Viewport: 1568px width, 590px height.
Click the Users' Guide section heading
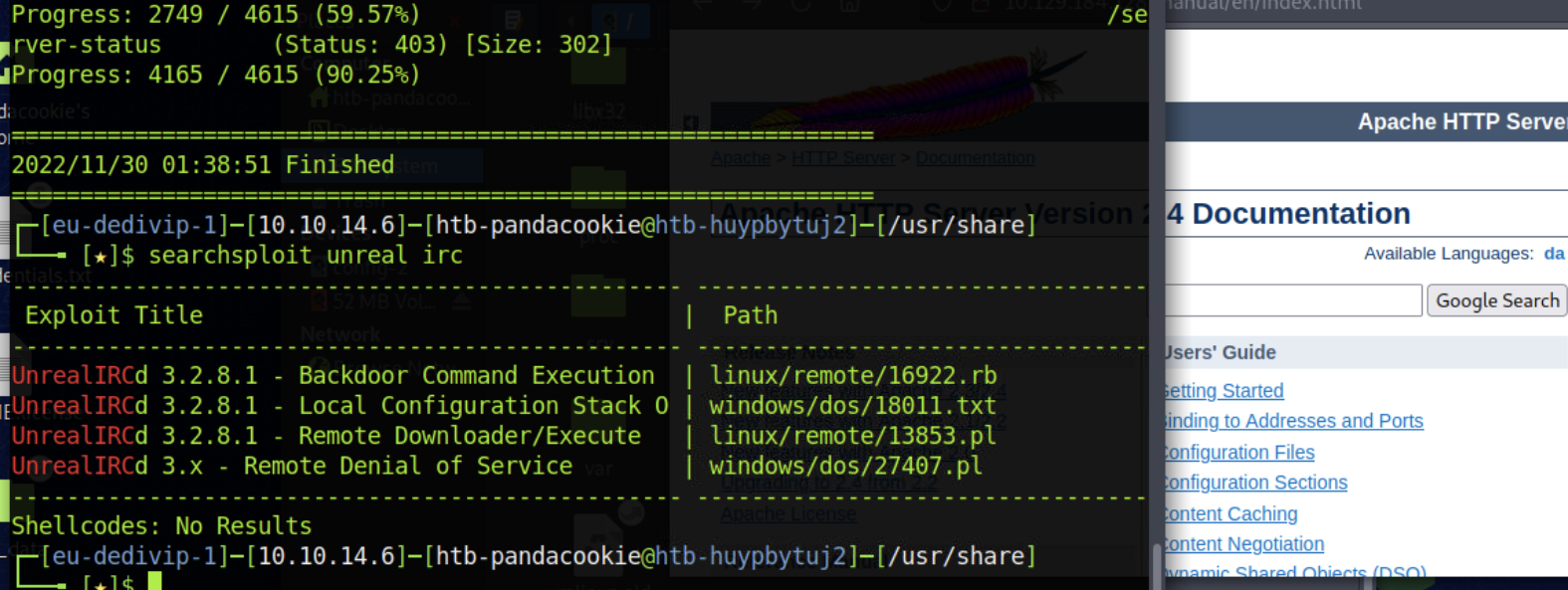1220,352
